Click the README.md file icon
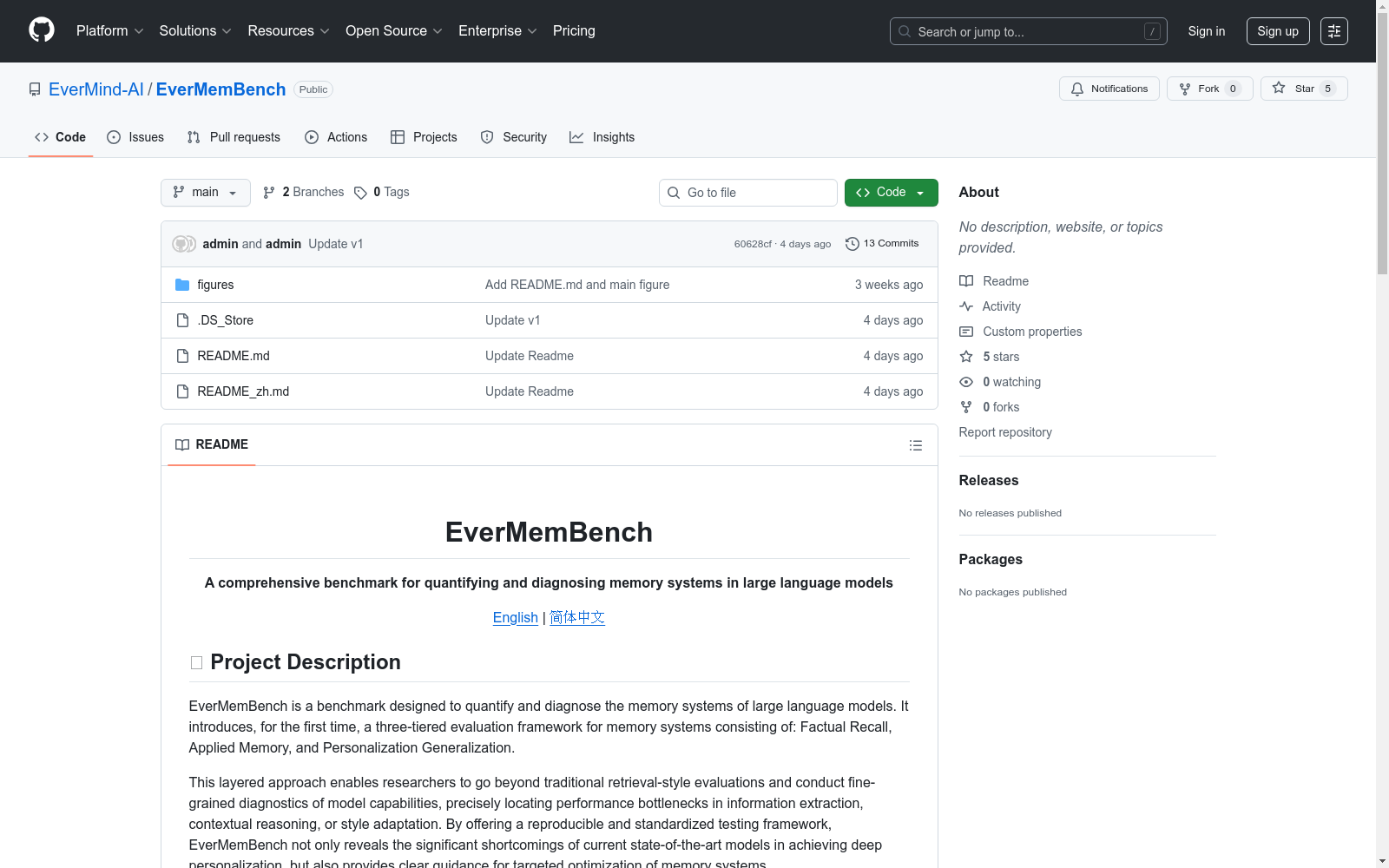The image size is (1389, 868). [182, 356]
